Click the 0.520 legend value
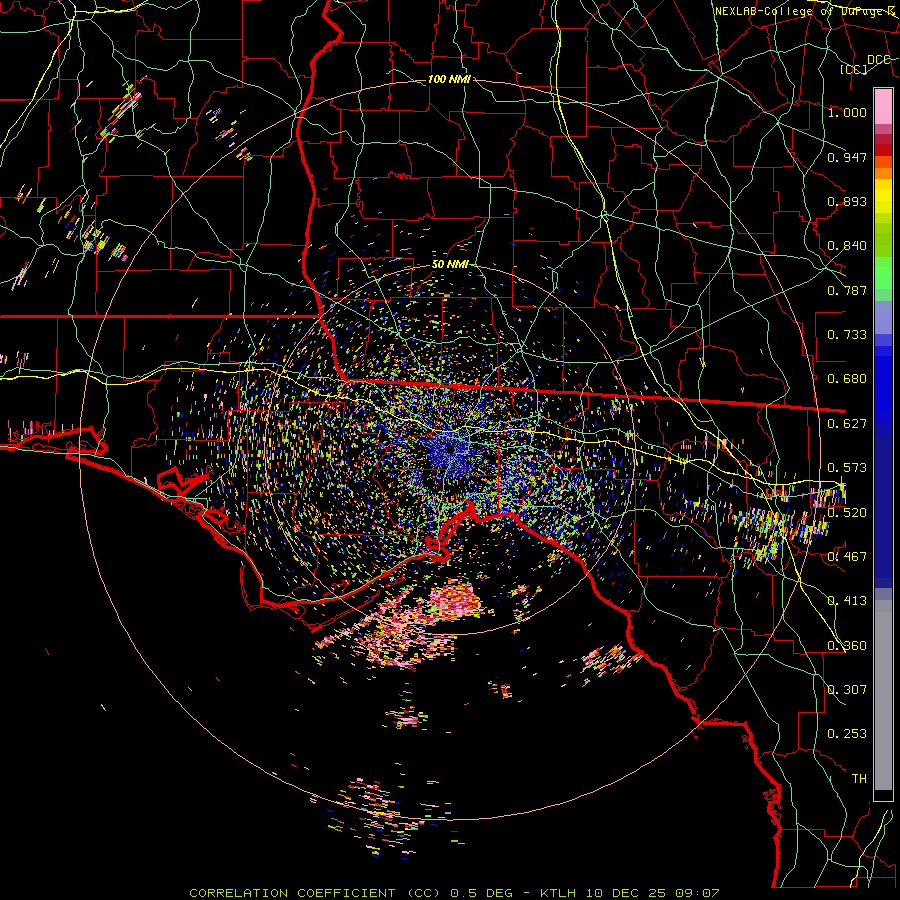900x900 pixels. tap(847, 512)
